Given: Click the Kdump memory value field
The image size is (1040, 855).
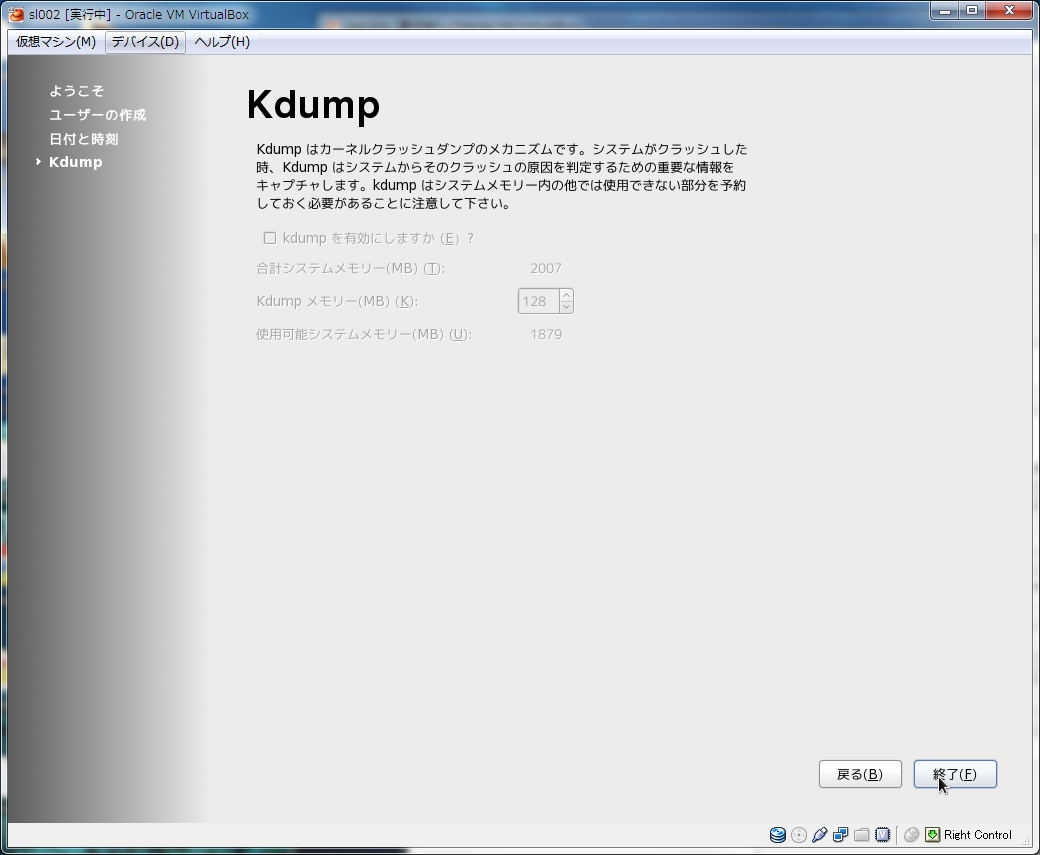Looking at the screenshot, I should [538, 301].
